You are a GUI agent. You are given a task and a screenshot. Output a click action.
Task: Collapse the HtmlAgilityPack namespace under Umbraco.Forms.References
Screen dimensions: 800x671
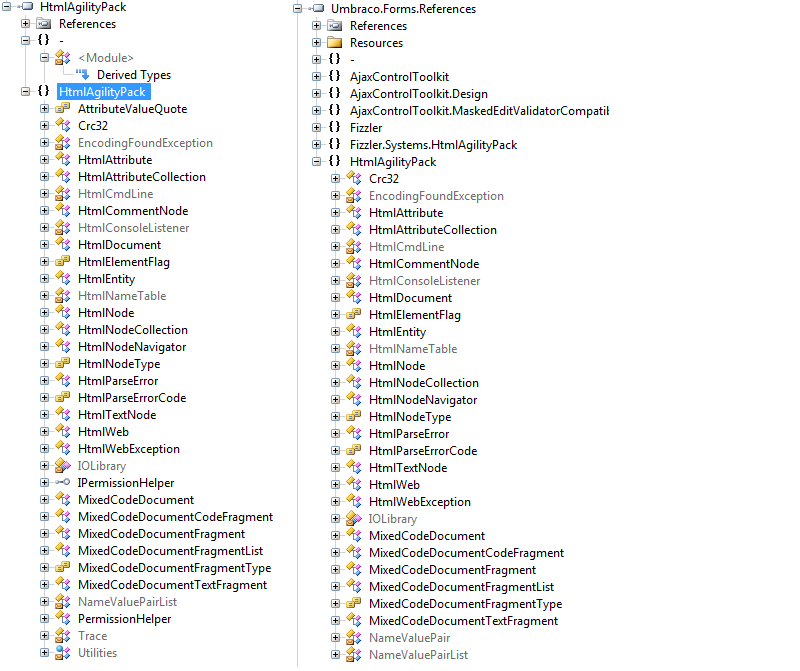click(316, 162)
